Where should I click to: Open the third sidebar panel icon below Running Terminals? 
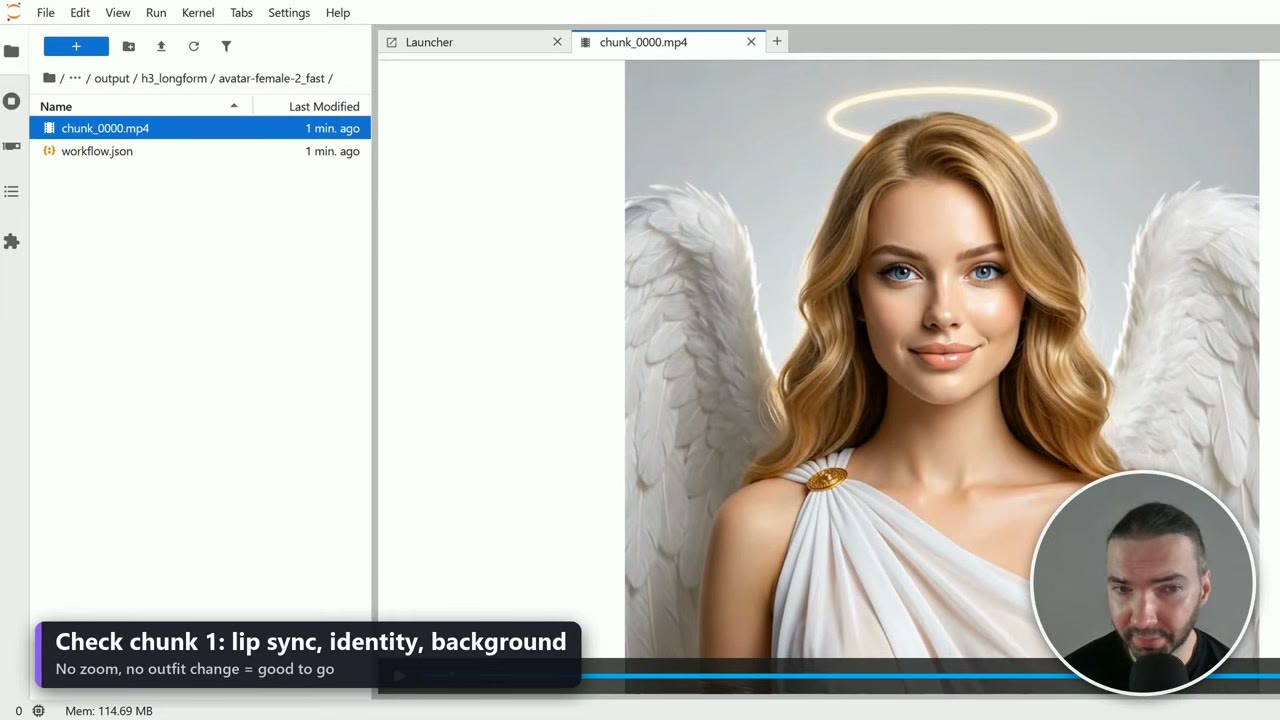click(12, 146)
